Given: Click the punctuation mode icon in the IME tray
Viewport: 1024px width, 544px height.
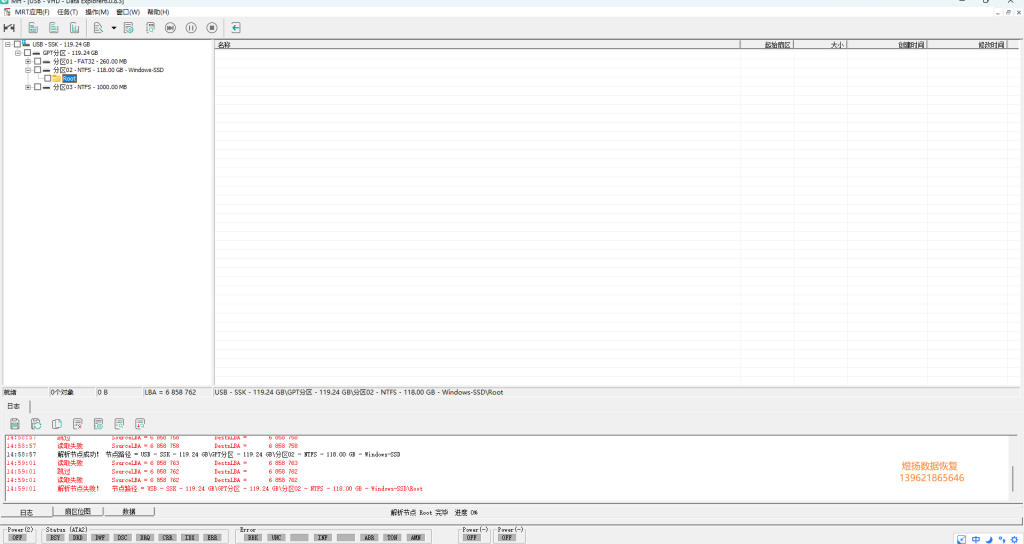Looking at the screenshot, I should (x=1002, y=539).
